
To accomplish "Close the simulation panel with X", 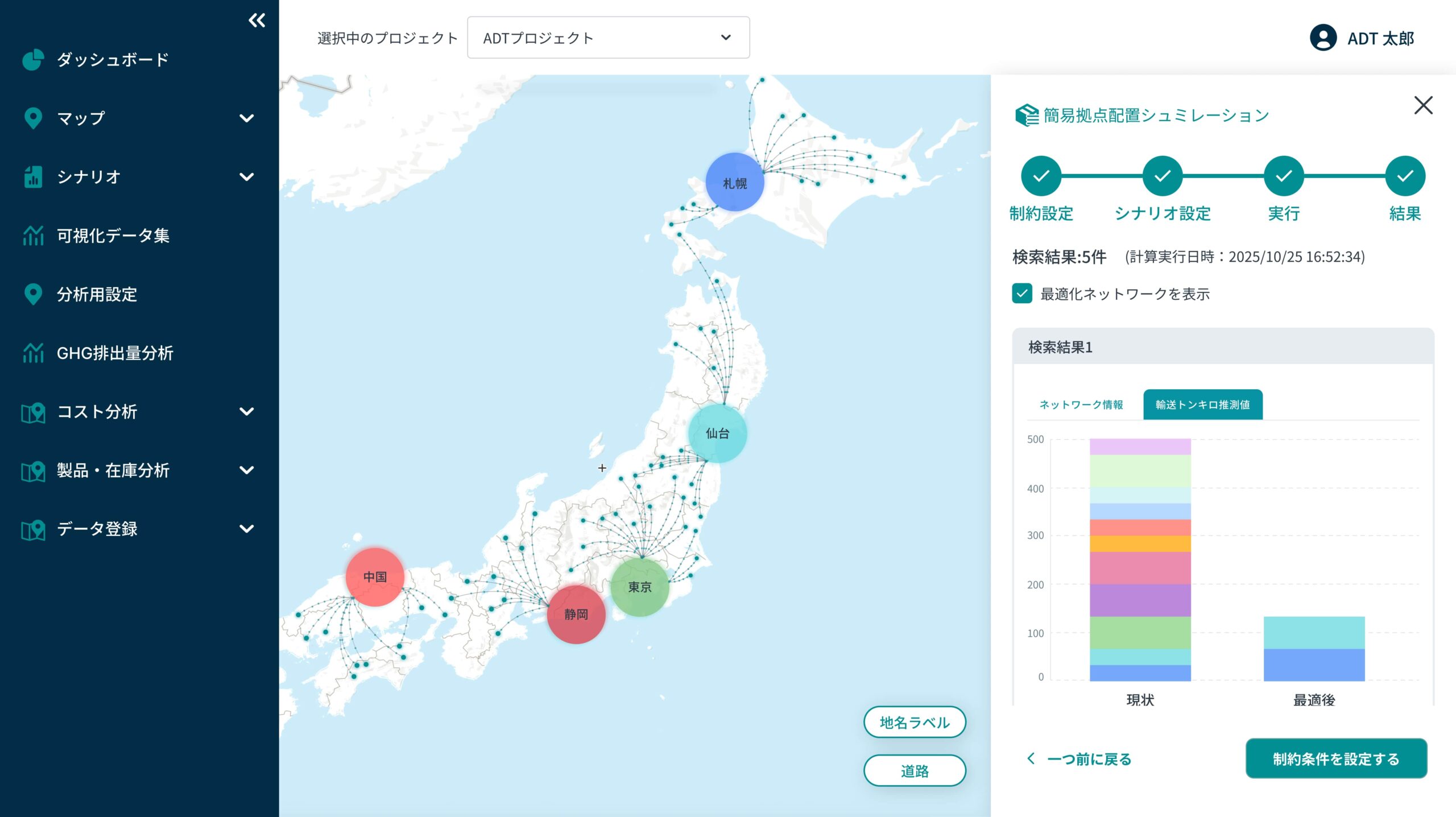I will tap(1423, 105).
